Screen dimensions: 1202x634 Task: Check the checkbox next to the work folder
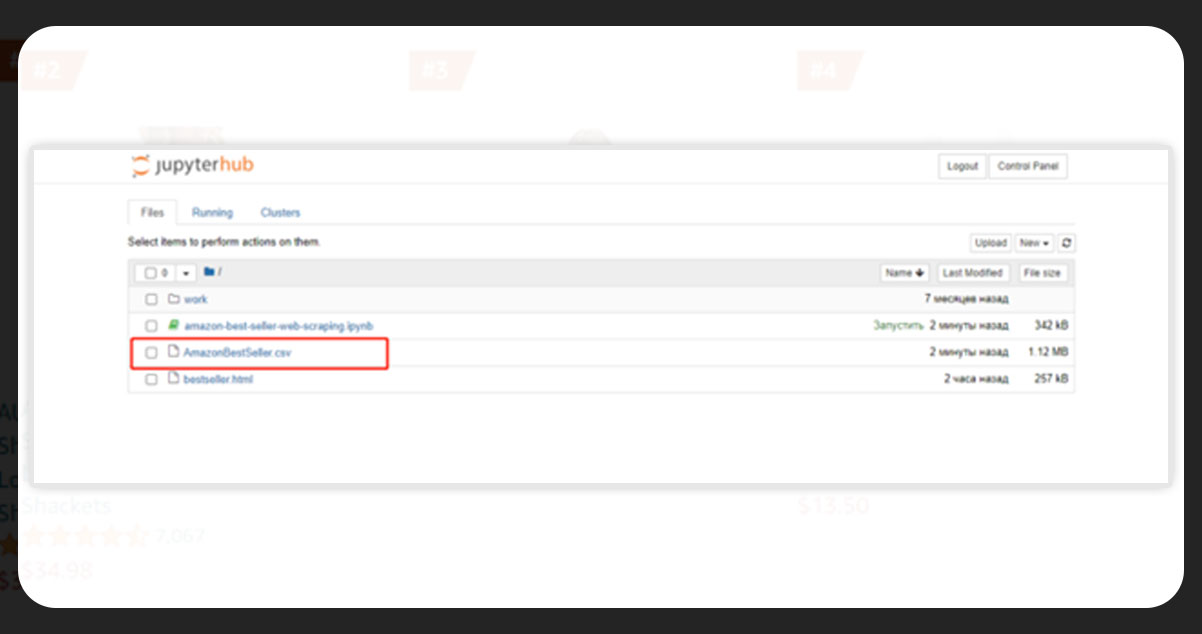tap(151, 299)
